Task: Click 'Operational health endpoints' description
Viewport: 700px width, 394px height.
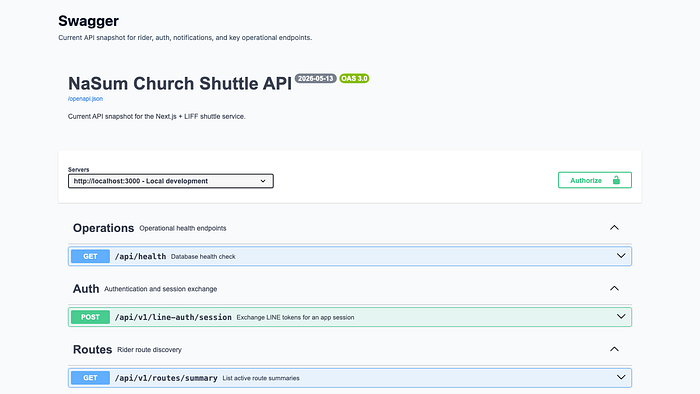Action: click(183, 228)
